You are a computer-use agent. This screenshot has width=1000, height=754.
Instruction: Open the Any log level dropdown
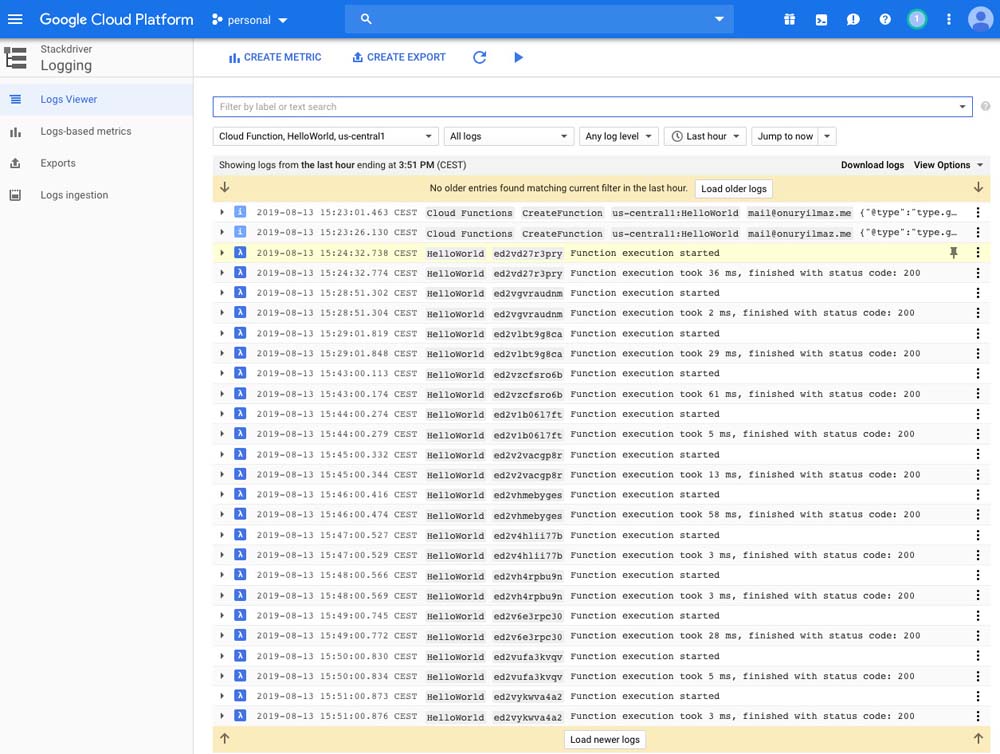point(618,136)
